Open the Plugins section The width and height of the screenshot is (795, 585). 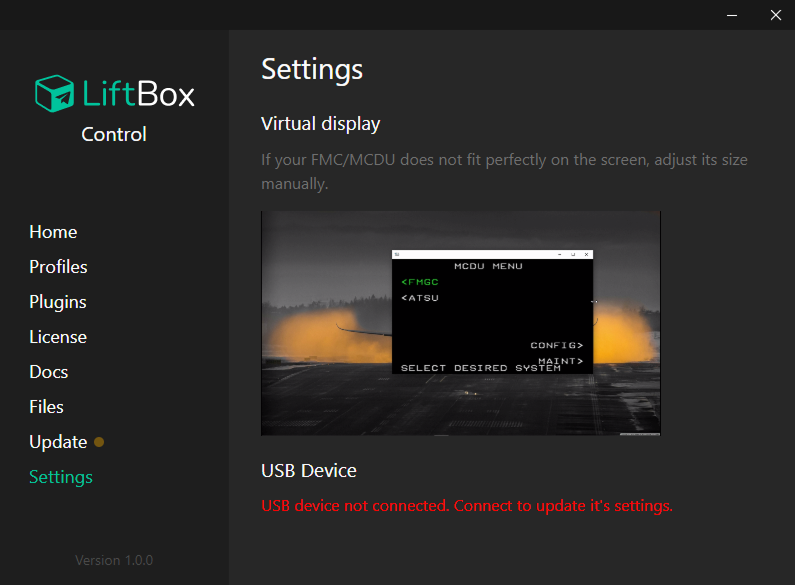[x=58, y=302]
